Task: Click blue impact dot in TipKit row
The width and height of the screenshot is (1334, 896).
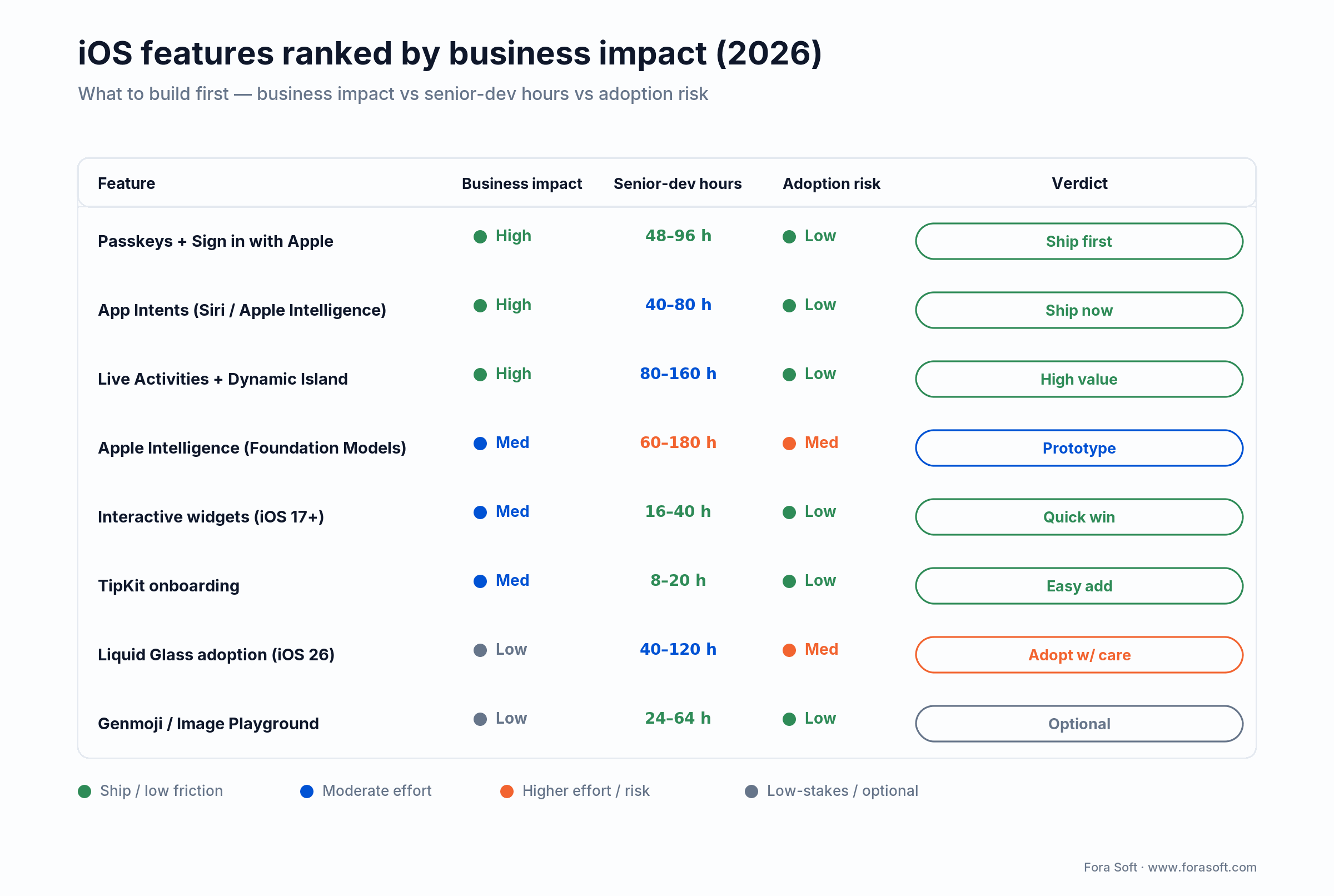Action: [480, 581]
